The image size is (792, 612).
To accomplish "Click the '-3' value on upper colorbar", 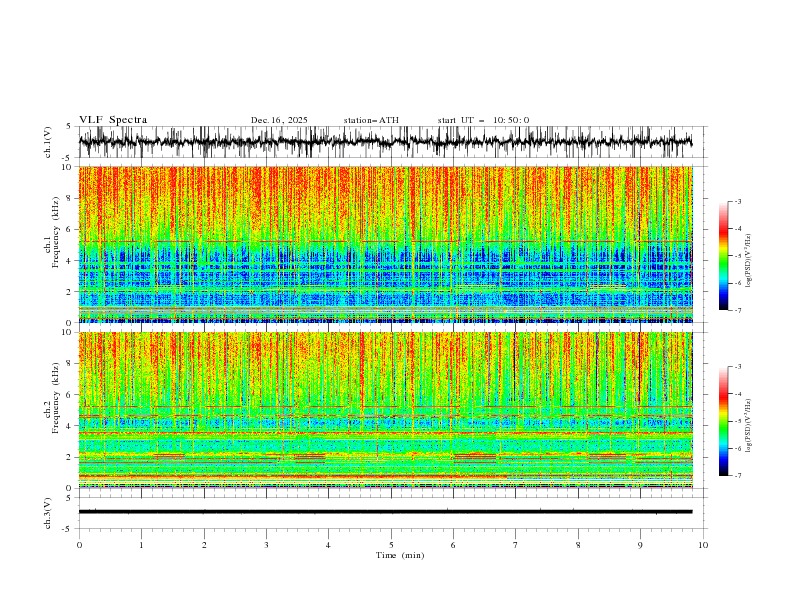I will (738, 201).
